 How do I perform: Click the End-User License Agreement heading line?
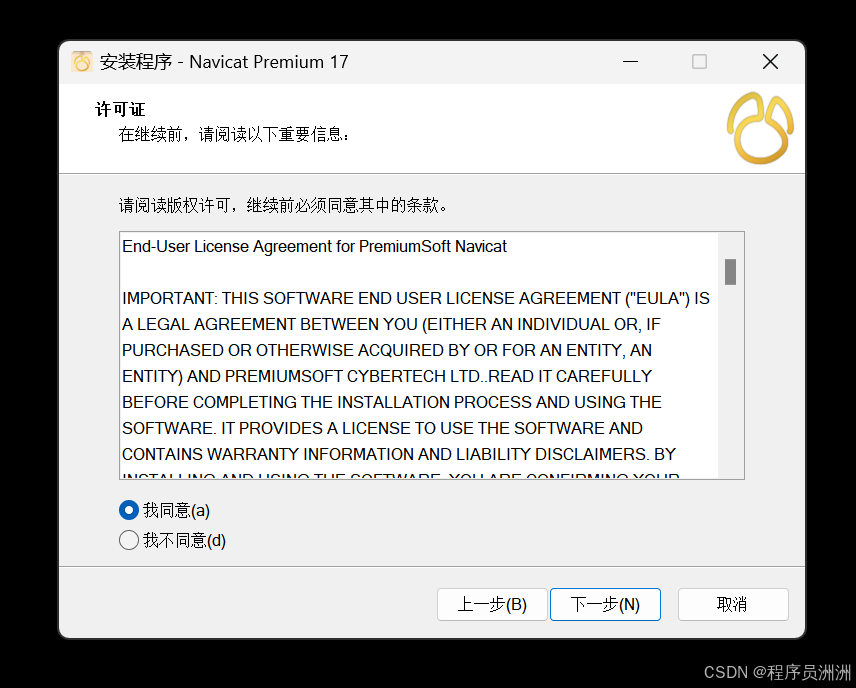314,246
